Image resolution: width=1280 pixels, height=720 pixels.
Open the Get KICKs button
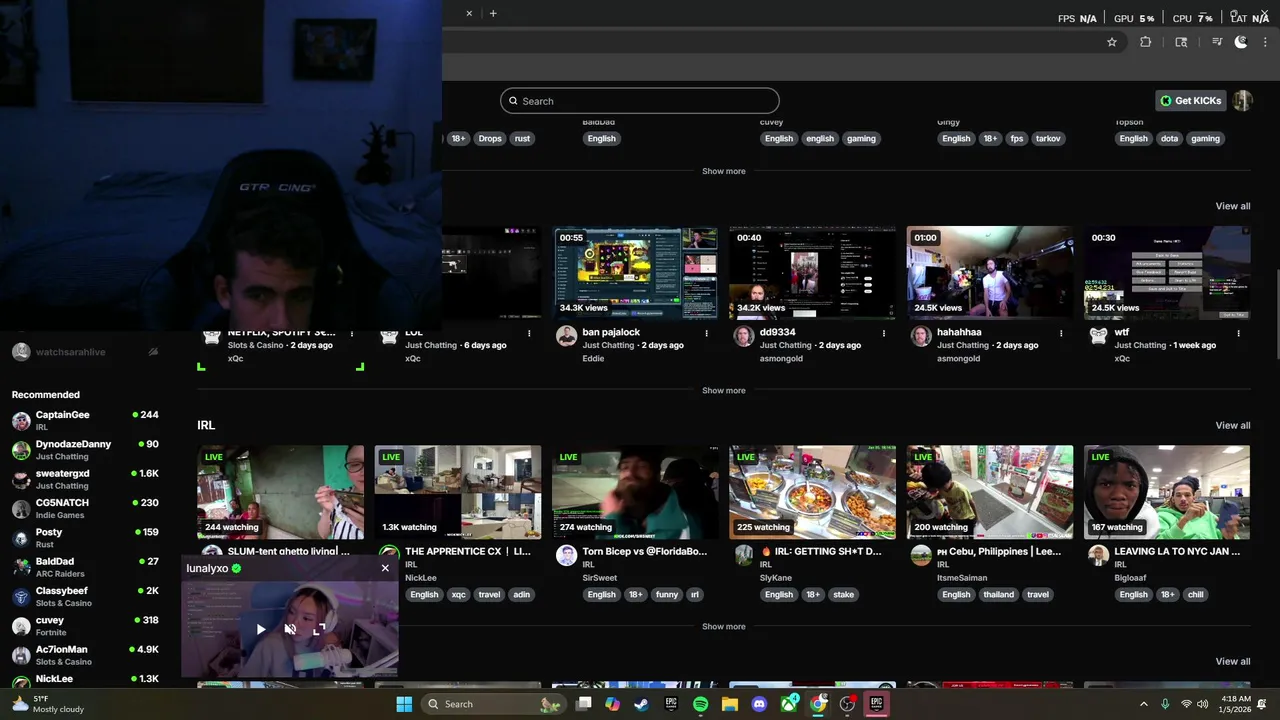coord(1190,101)
